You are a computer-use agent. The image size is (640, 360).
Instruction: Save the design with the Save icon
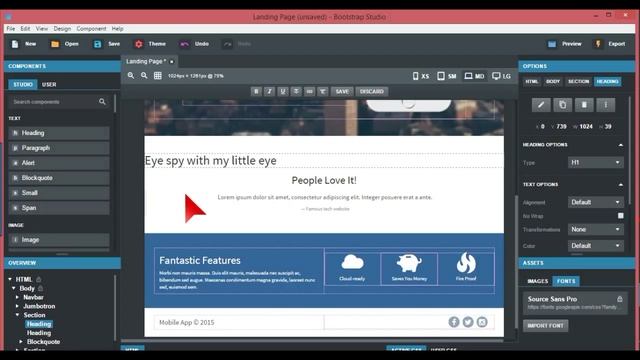click(98, 44)
